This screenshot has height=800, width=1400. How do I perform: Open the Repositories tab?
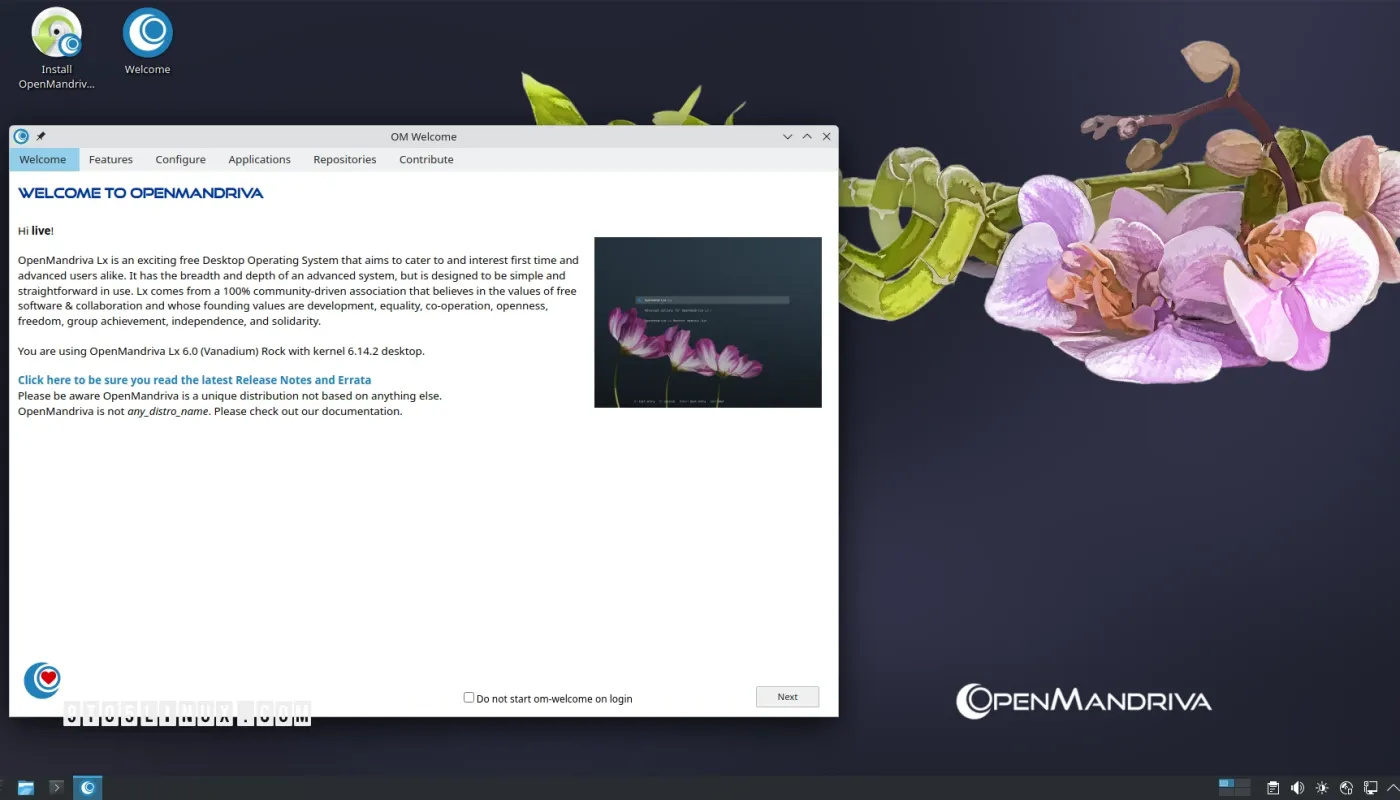point(345,159)
